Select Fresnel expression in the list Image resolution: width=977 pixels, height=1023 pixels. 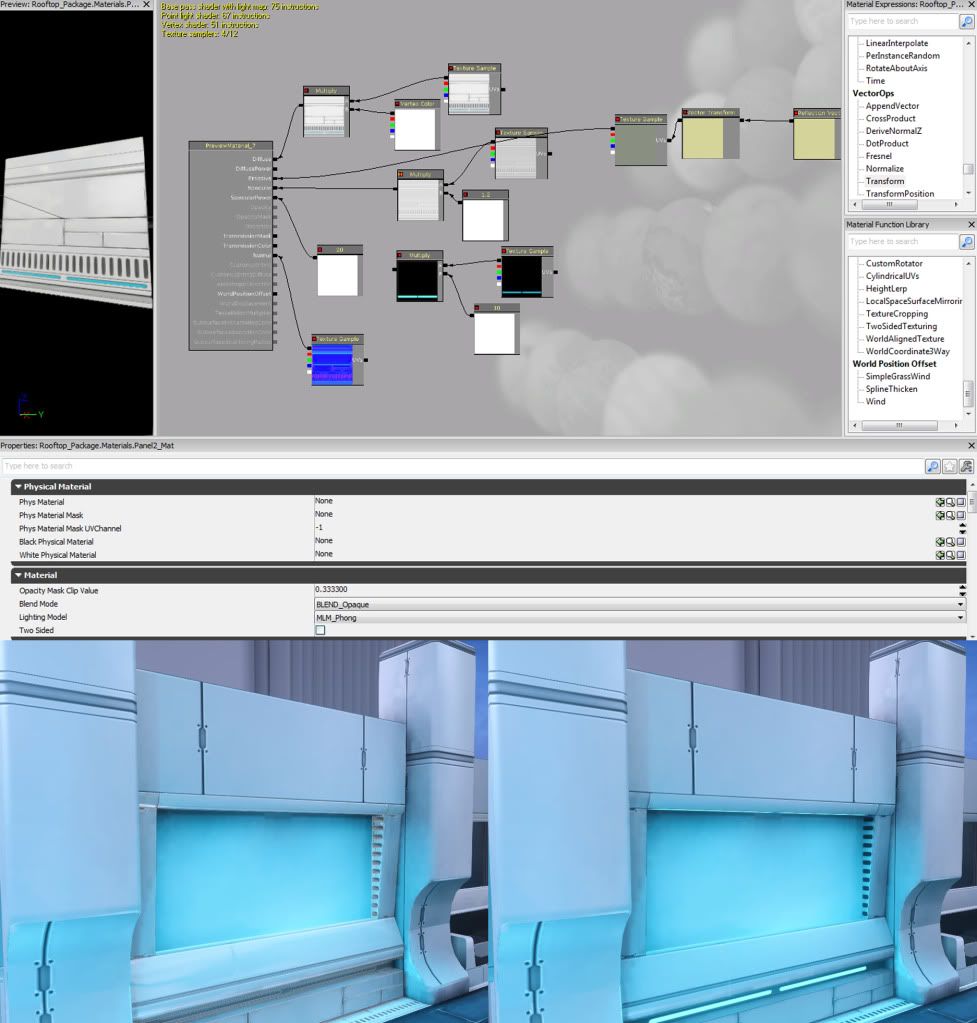[878, 157]
